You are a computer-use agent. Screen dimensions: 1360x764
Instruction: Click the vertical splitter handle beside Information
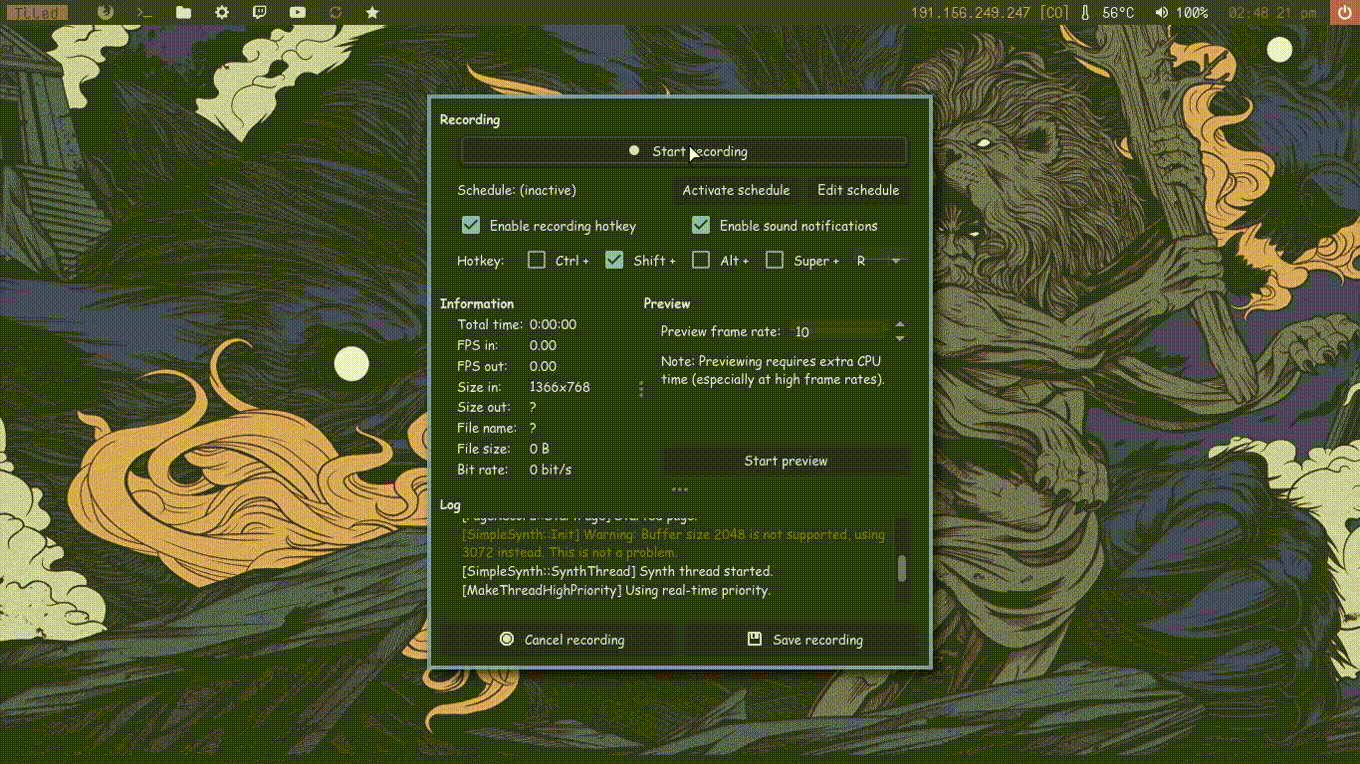pos(641,388)
